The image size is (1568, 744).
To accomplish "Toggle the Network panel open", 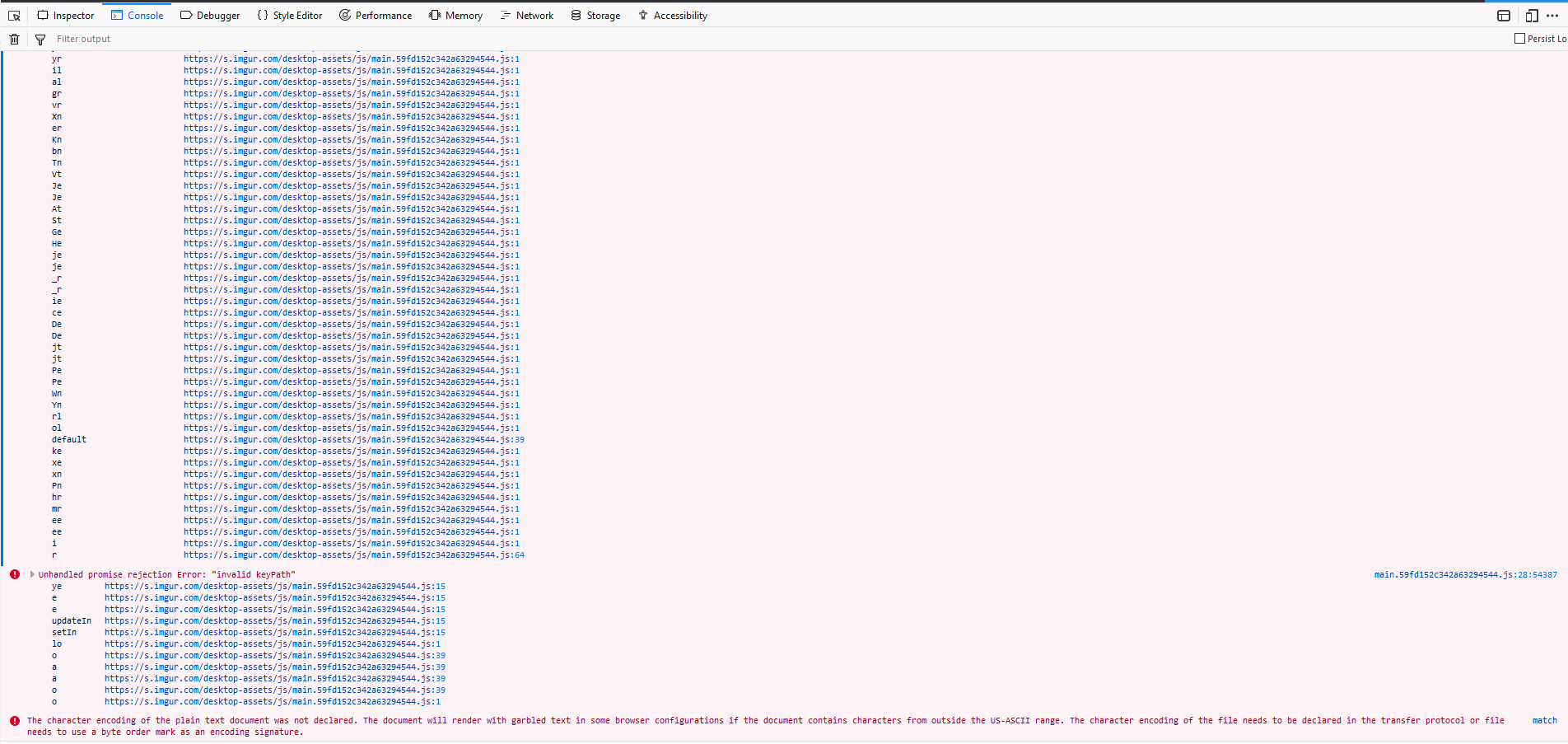I will tap(526, 15).
